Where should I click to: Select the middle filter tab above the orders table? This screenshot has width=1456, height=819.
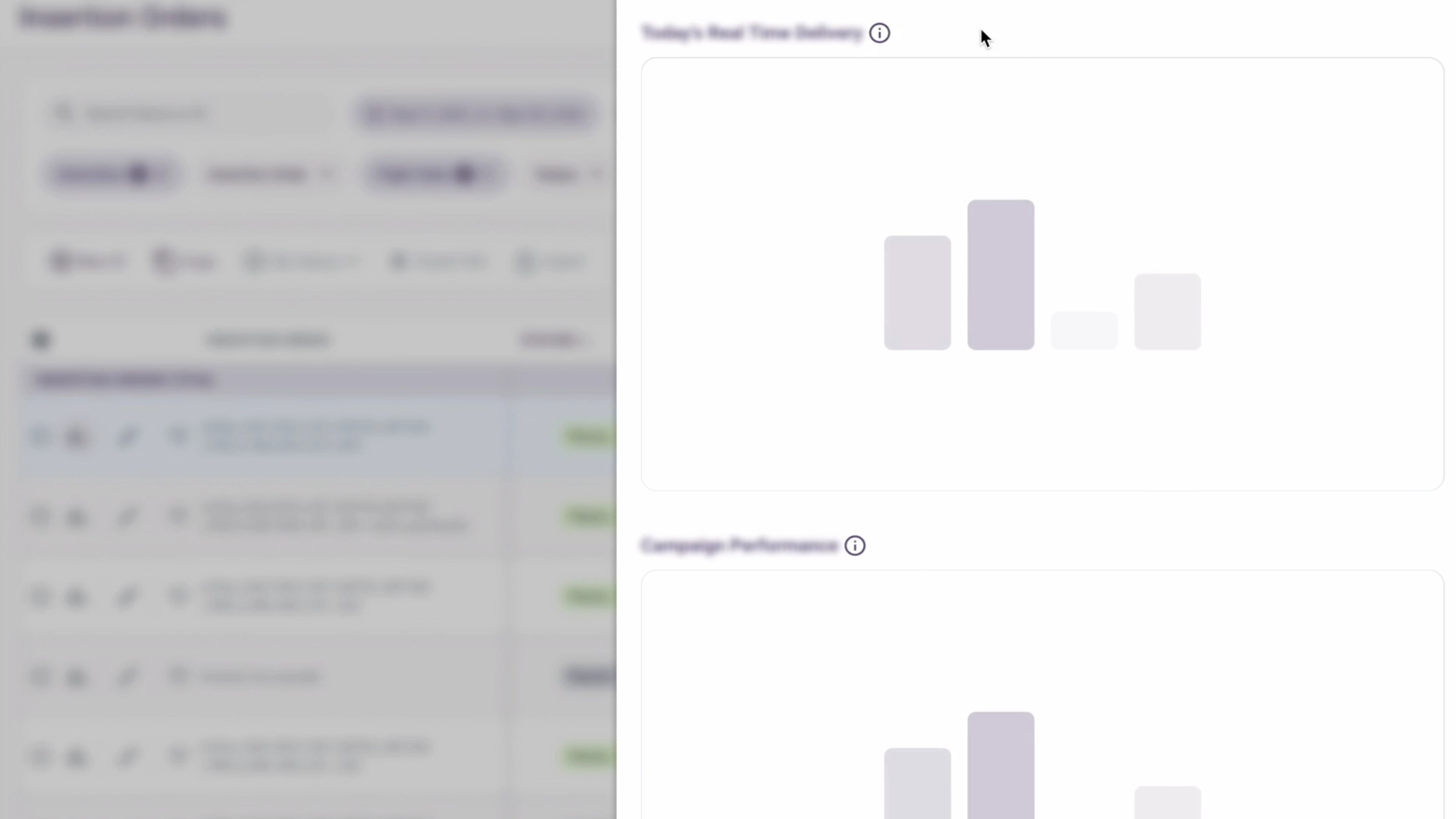point(301,261)
